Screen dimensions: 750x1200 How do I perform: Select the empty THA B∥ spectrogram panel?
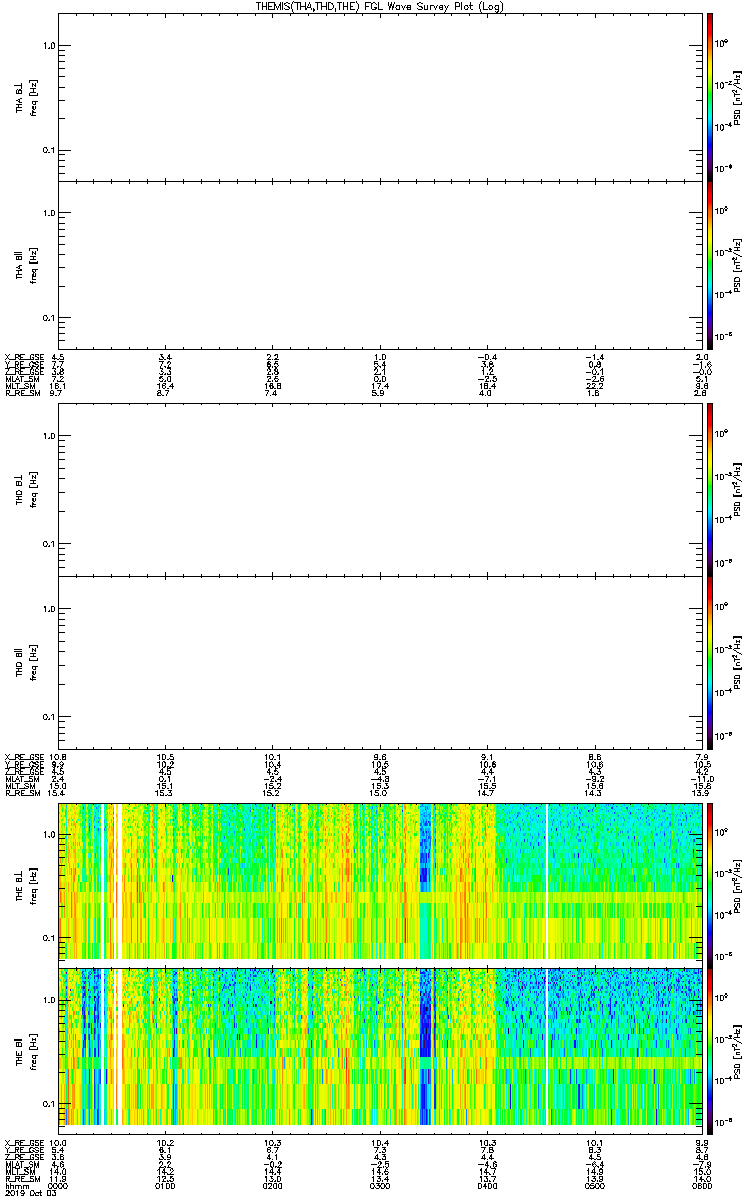pyautogui.click(x=379, y=265)
